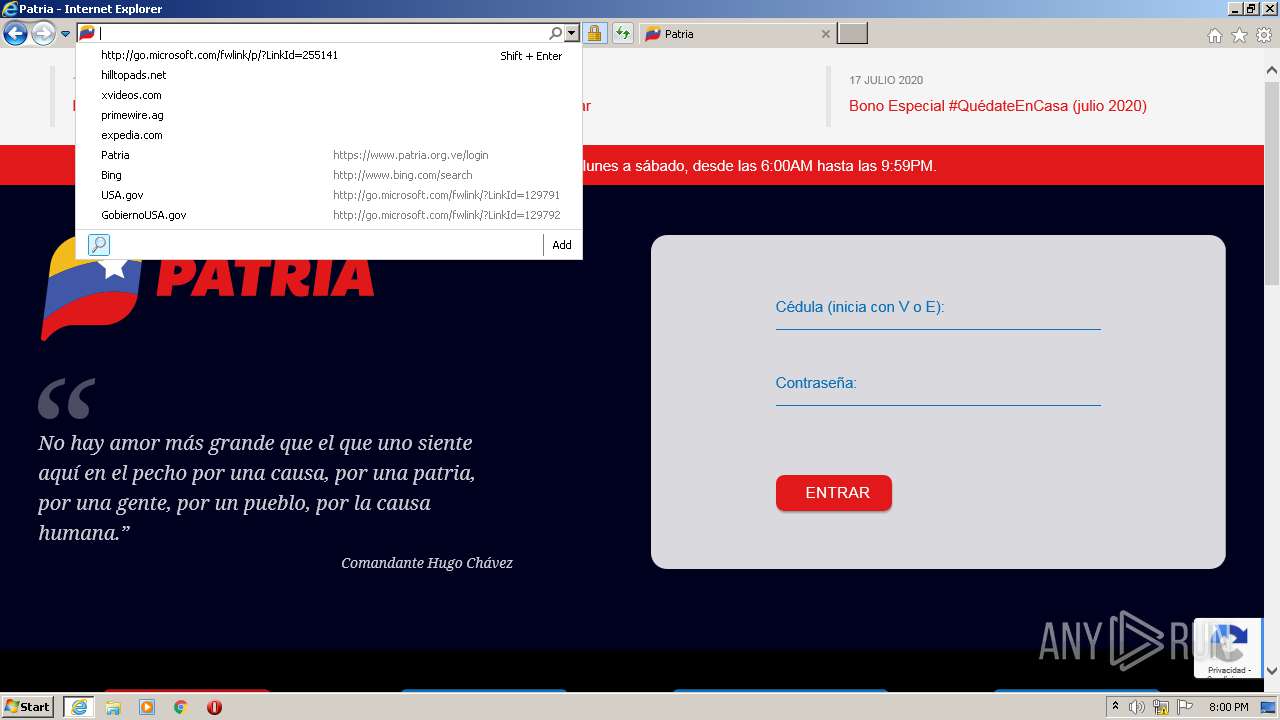Click the ENTRAR login button
1280x720 pixels.
coord(834,493)
